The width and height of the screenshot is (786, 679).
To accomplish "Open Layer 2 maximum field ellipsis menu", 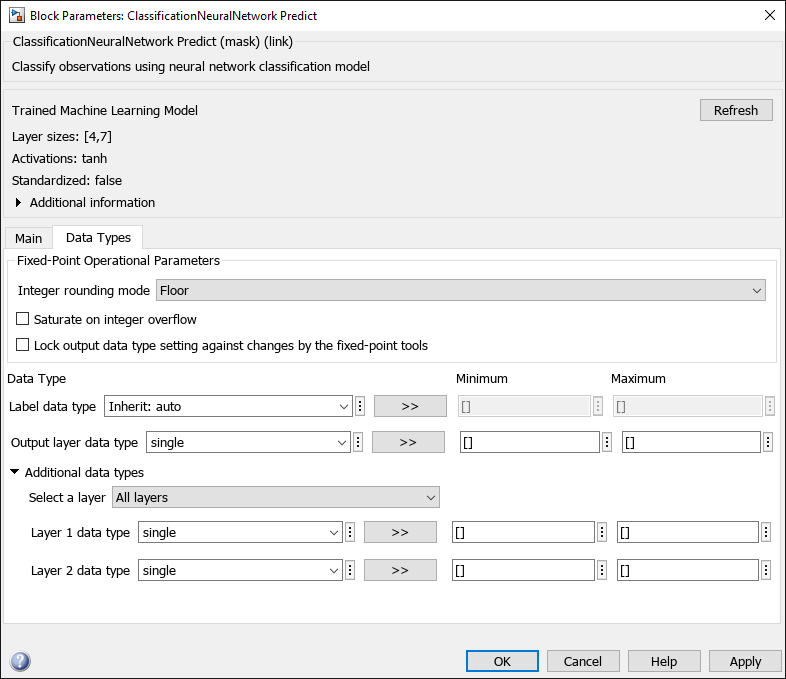I will (x=766, y=571).
